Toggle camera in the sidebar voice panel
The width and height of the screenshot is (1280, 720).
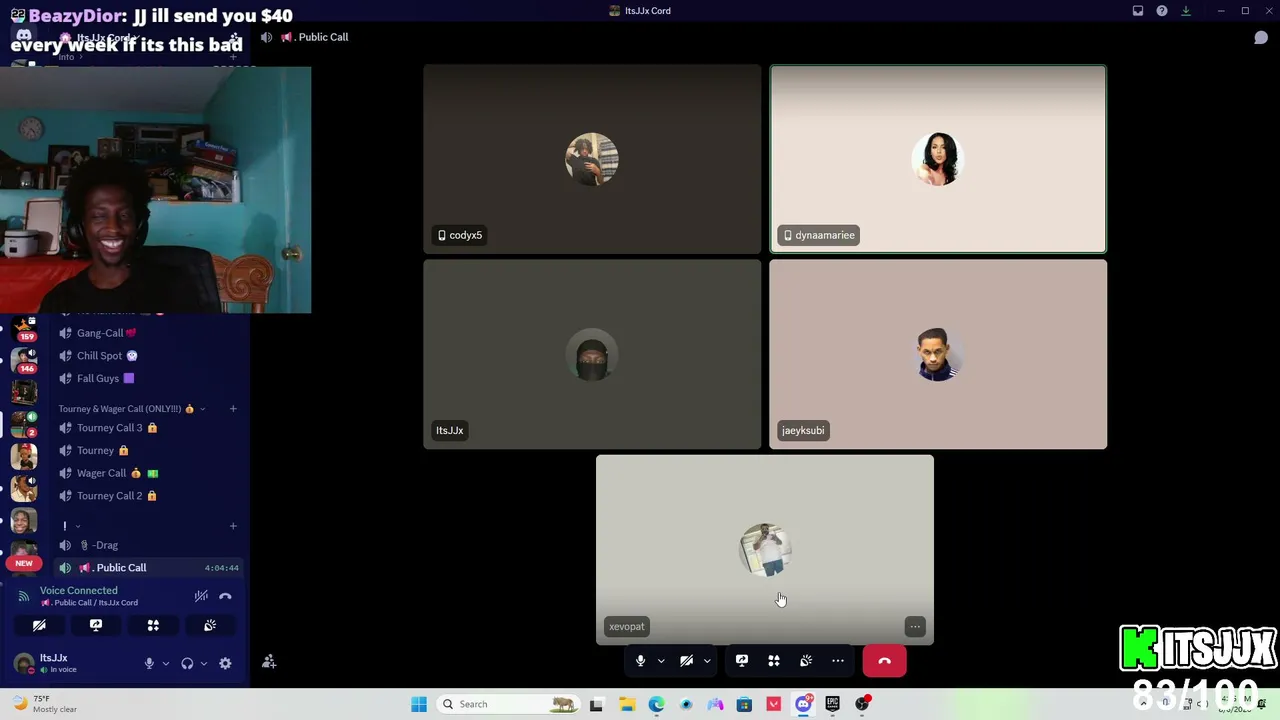(39, 625)
